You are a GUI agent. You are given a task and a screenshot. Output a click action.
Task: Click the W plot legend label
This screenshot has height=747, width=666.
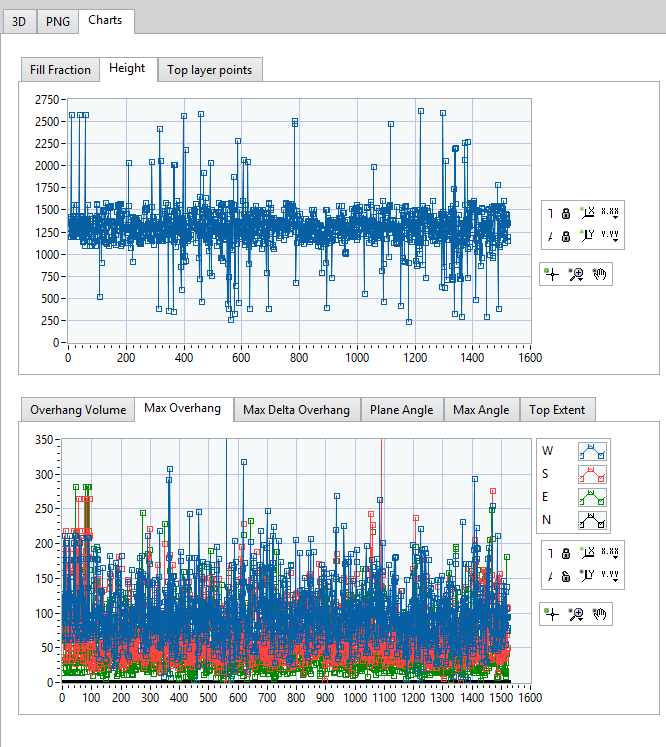pos(547,451)
